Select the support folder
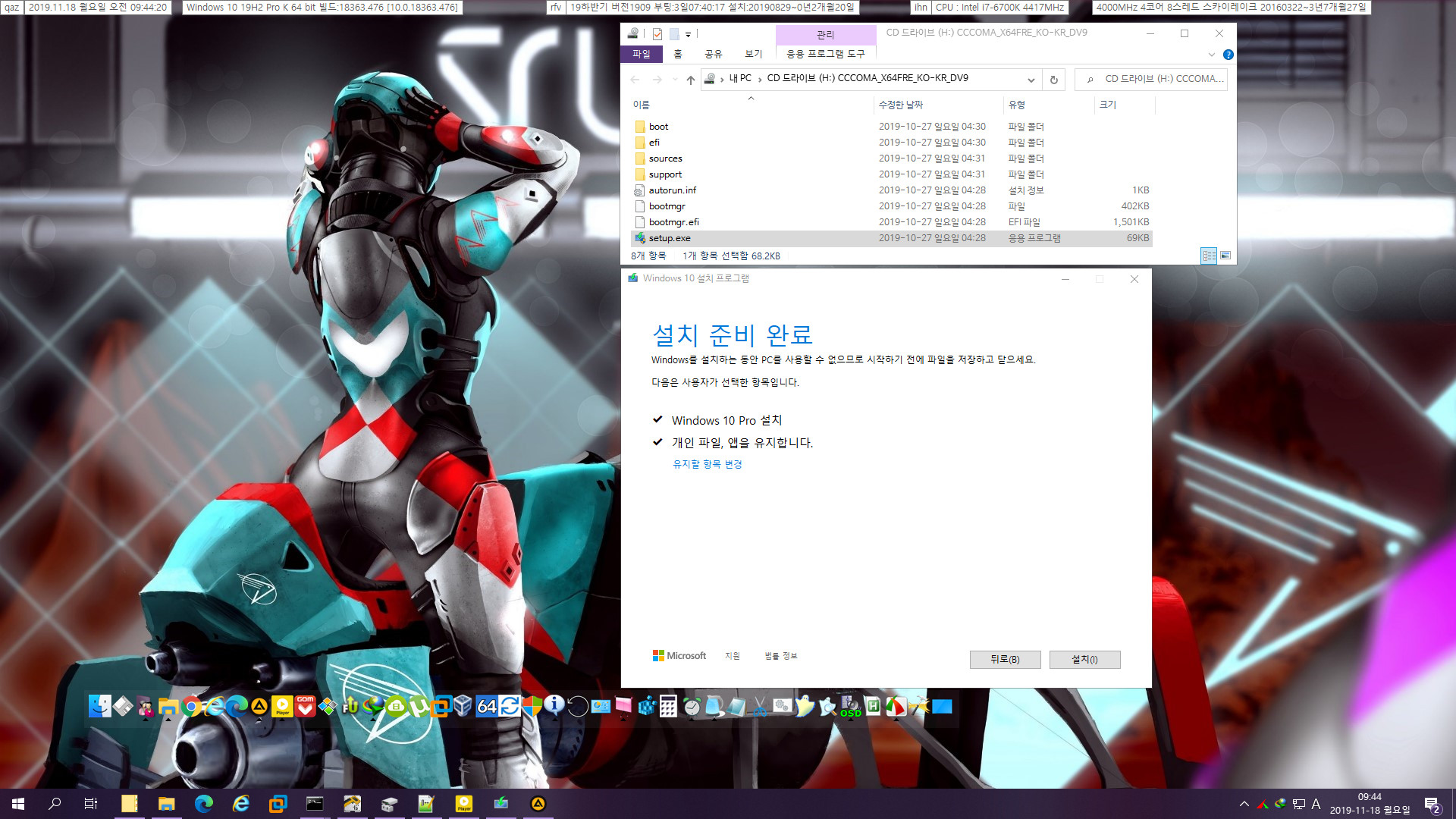This screenshot has width=1456, height=819. 665,174
